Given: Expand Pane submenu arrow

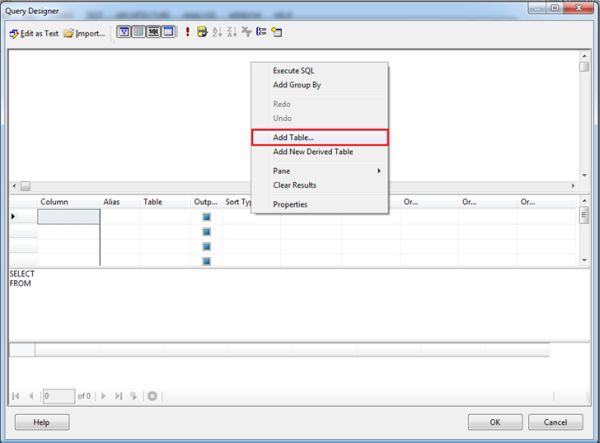Looking at the screenshot, I should pyautogui.click(x=379, y=171).
